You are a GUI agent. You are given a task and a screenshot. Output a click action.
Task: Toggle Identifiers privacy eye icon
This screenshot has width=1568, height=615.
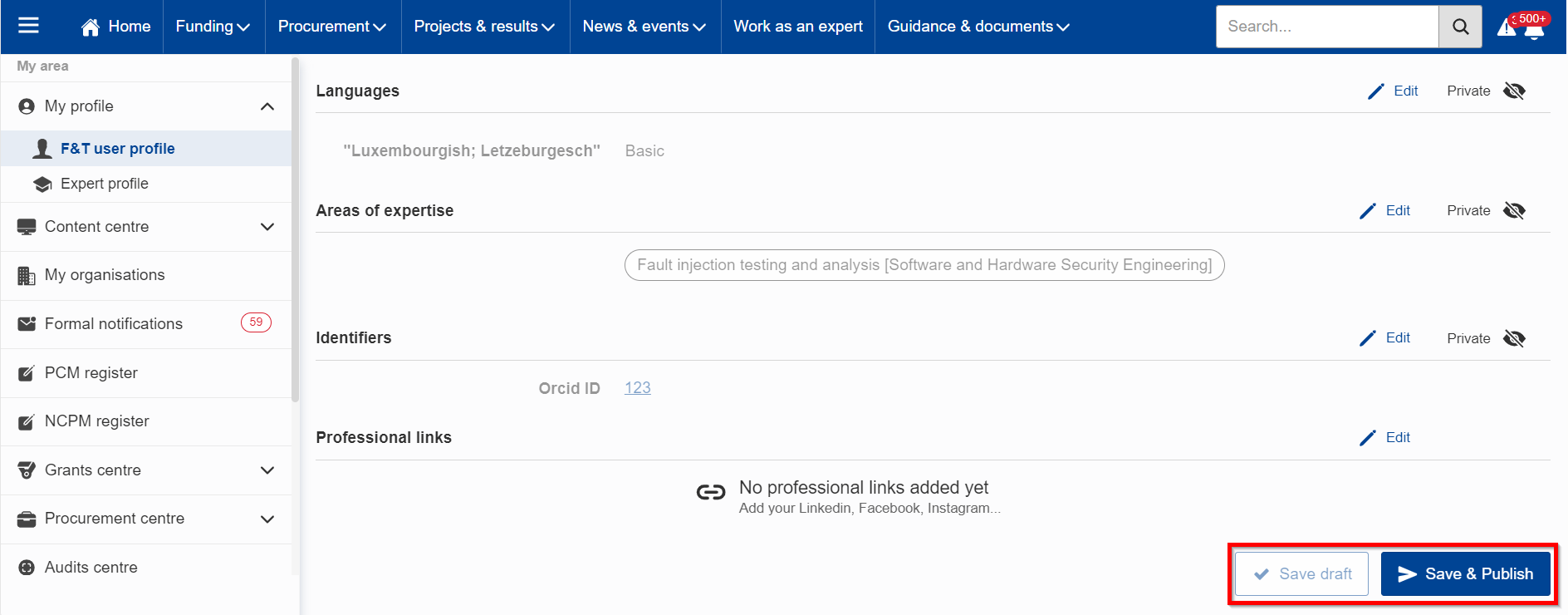pos(1514,338)
